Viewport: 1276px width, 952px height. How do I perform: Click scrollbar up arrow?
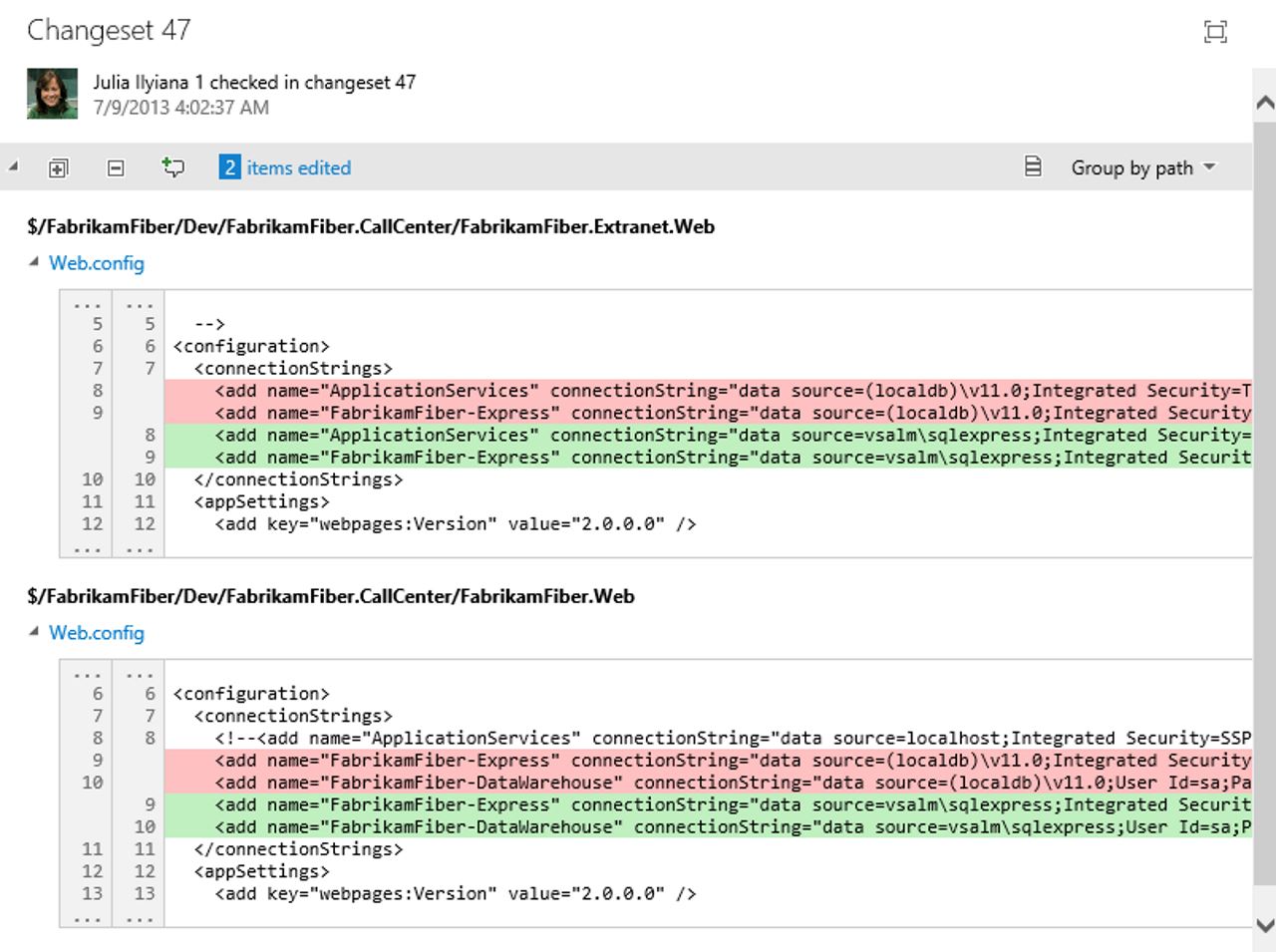1264,102
